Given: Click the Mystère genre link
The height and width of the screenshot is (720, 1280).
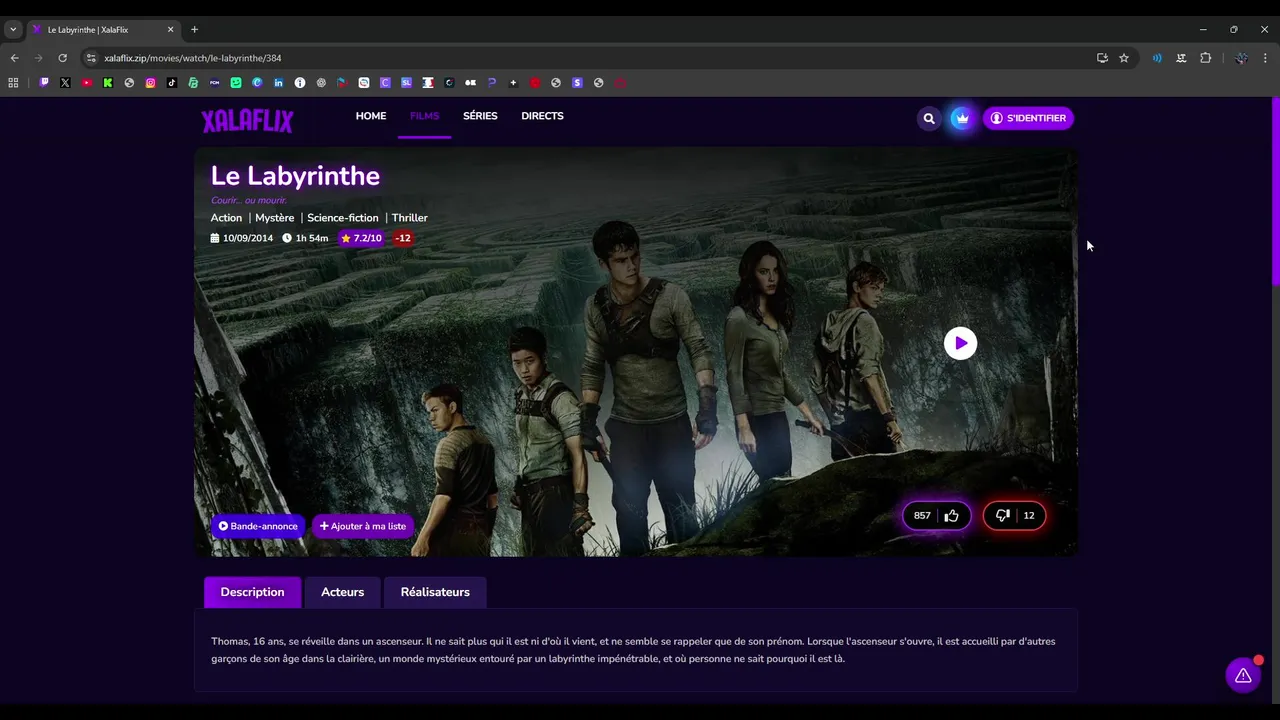Looking at the screenshot, I should [275, 218].
